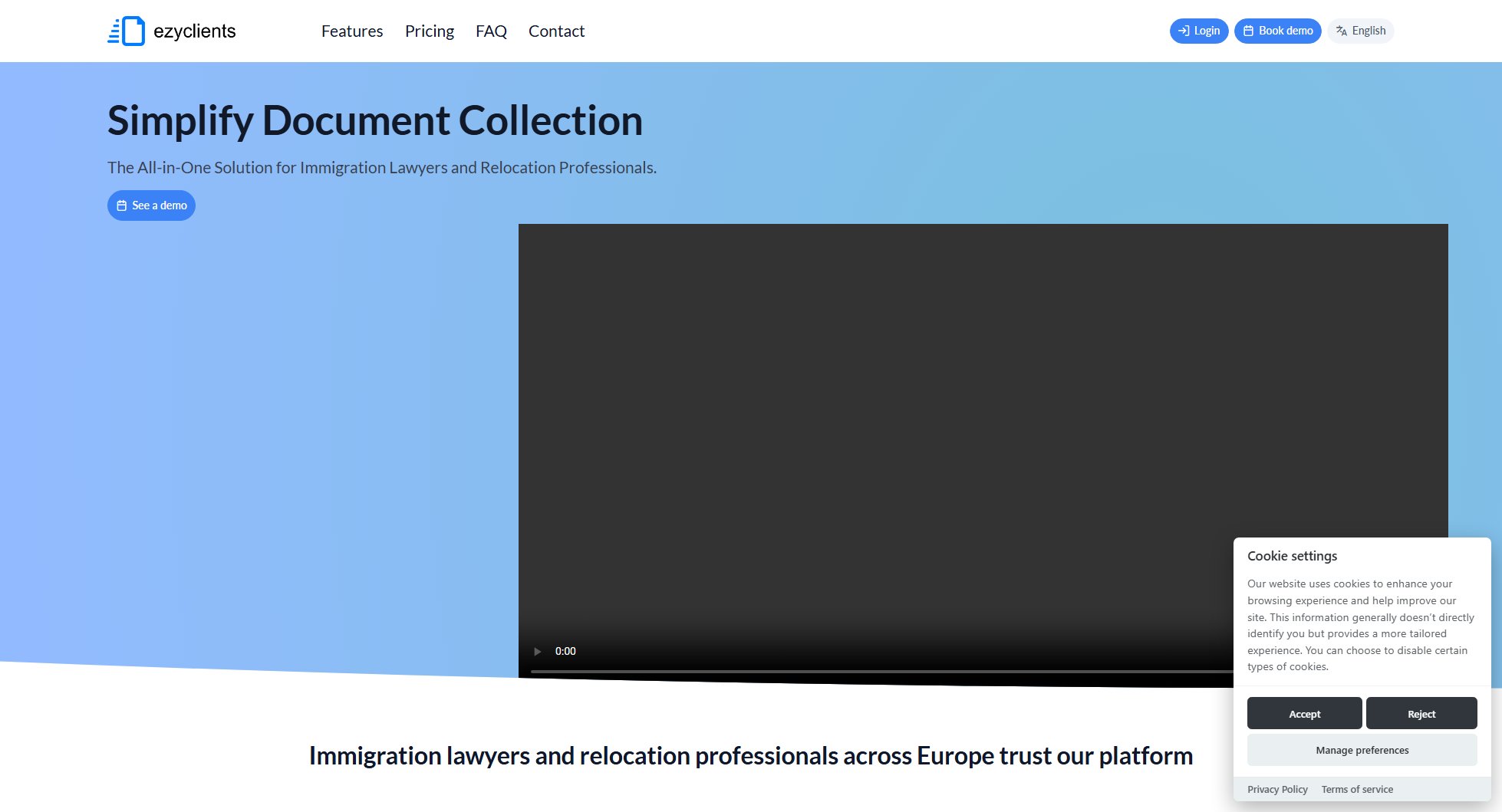Screen dimensions: 1502x812
Task: Open Manage preferences for cookies
Action: [x=1362, y=750]
